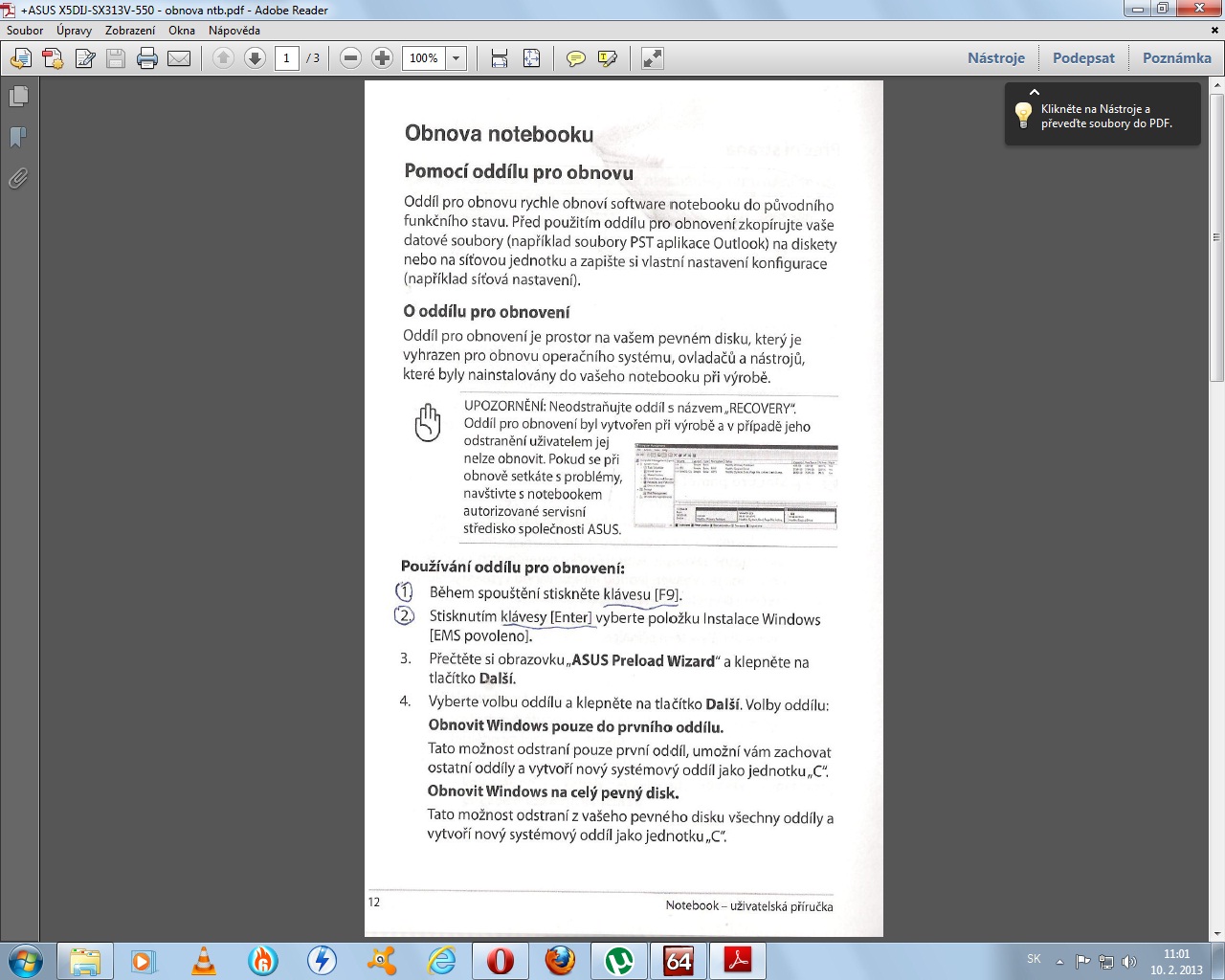Zoom out with the minus button
This screenshot has width=1225, height=980.
pos(350,58)
